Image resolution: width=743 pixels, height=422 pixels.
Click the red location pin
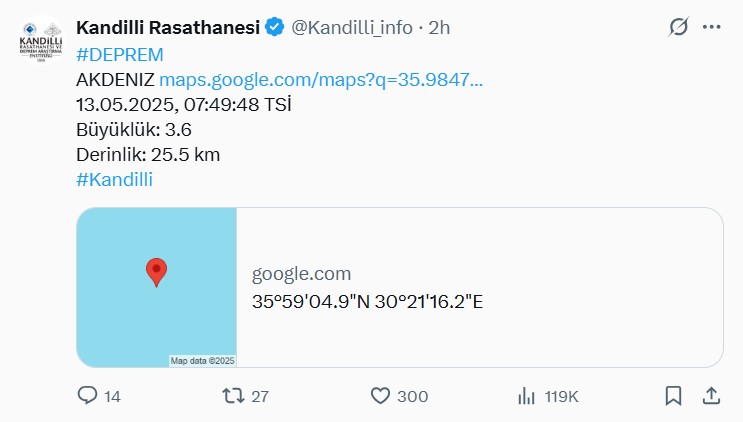coord(156,271)
